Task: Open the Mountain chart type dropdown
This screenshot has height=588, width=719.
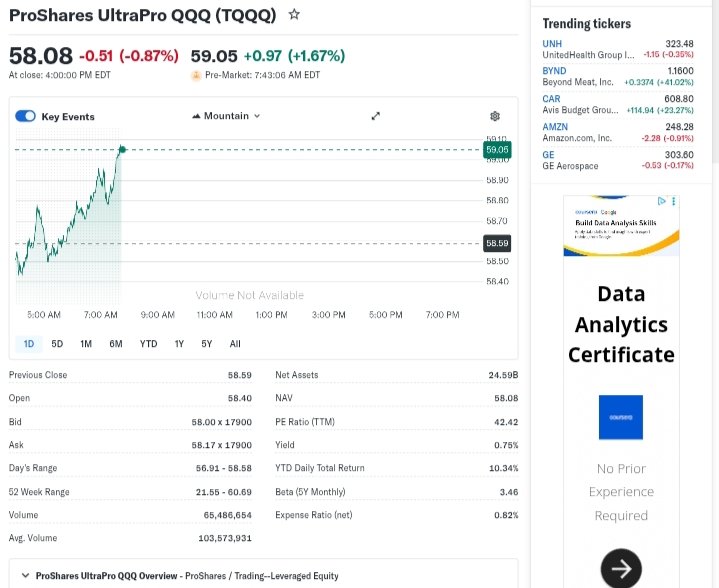Action: [x=225, y=116]
